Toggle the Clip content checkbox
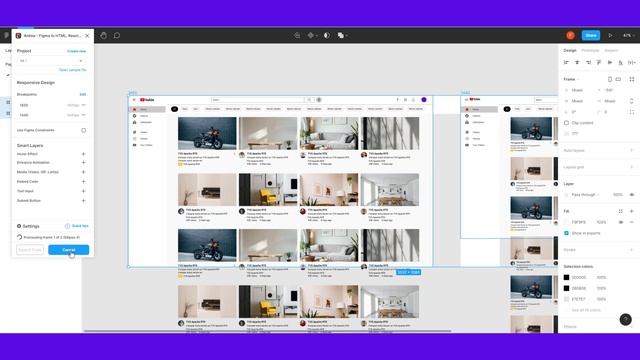 click(x=567, y=123)
